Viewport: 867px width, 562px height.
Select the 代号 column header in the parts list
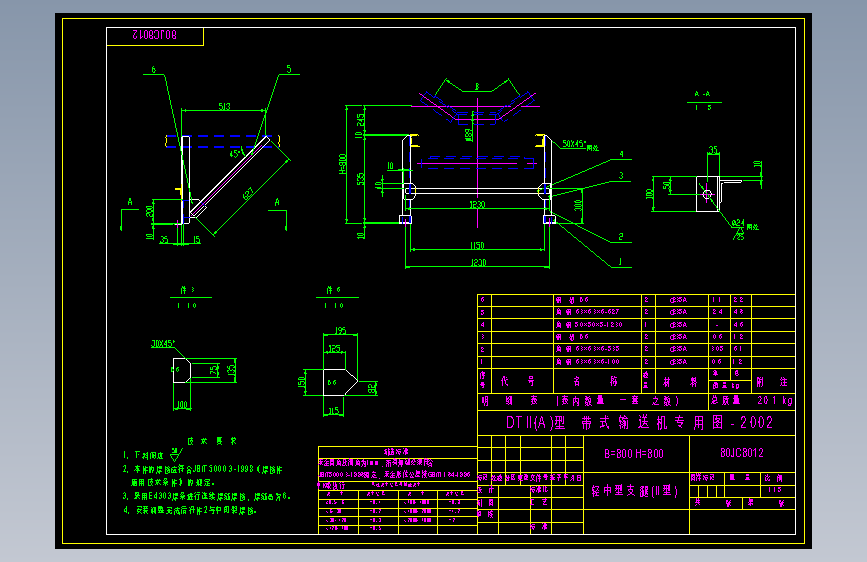pos(518,381)
